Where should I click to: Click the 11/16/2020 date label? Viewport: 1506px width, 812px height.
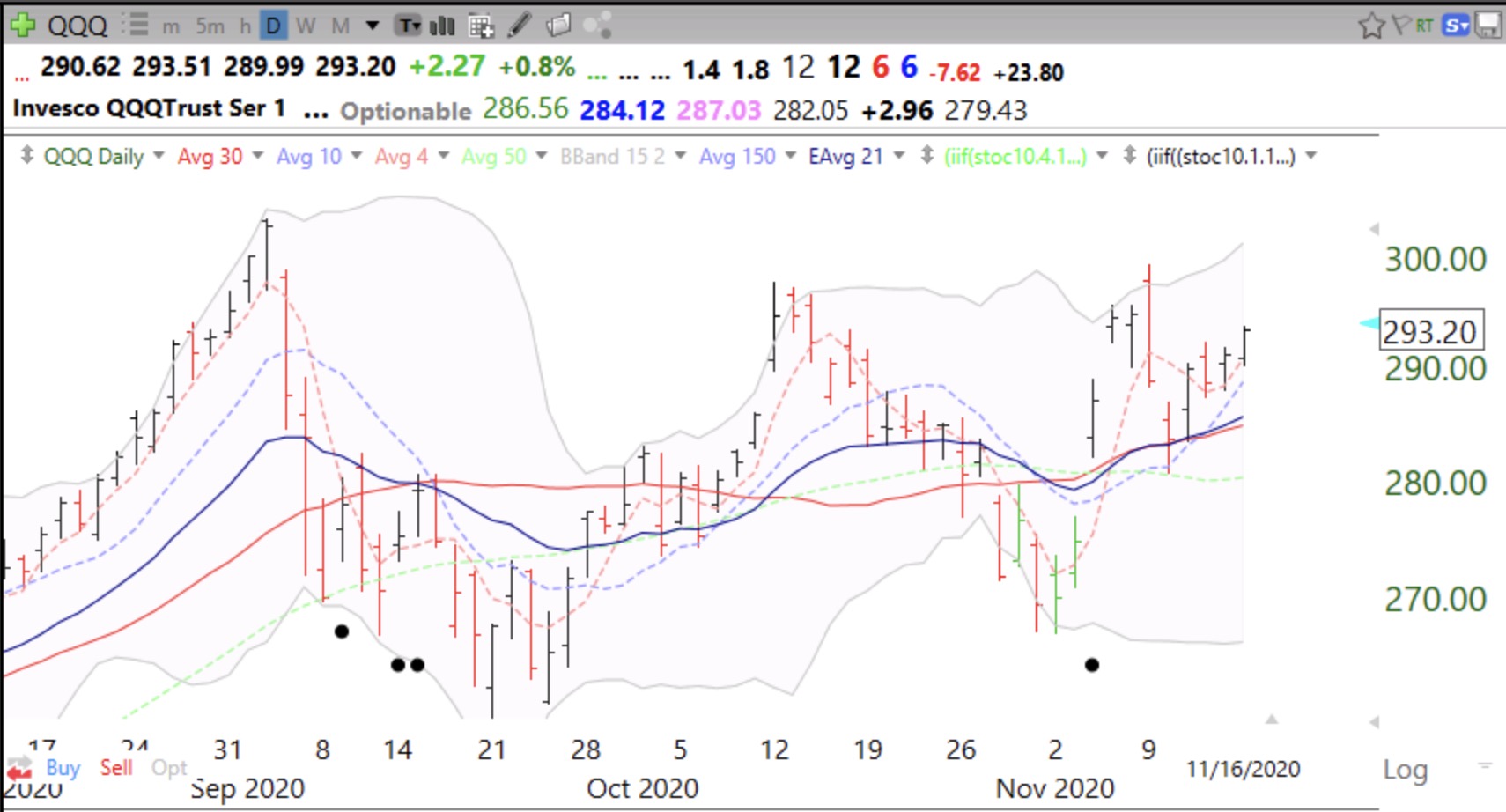pos(1243,769)
